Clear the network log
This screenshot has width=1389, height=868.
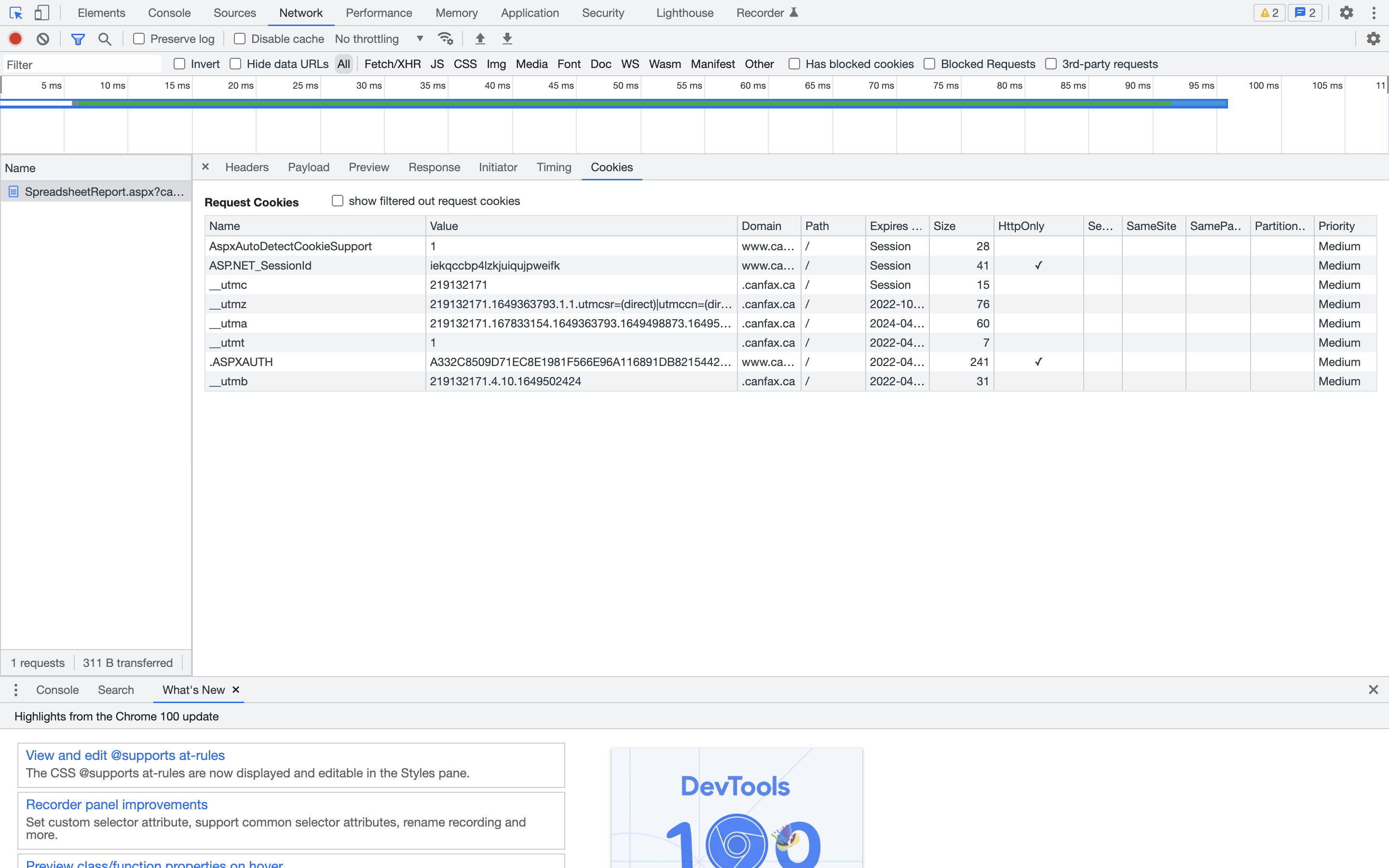point(43,39)
